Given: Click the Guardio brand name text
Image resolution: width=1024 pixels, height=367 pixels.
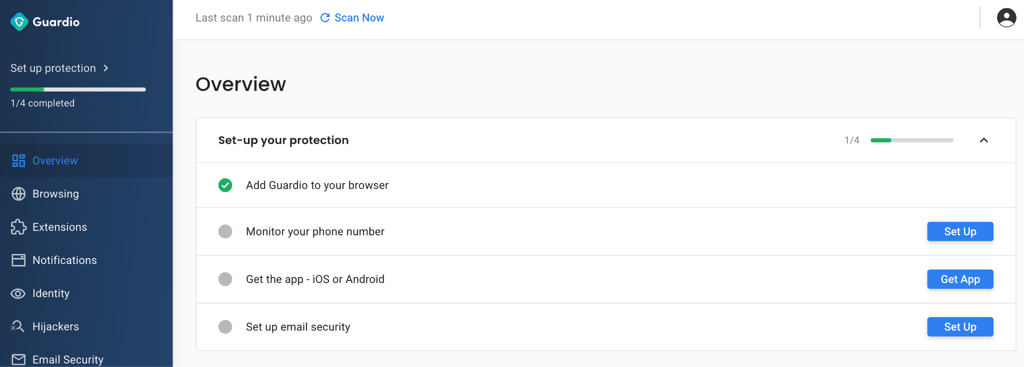Looking at the screenshot, I should click(x=56, y=22).
